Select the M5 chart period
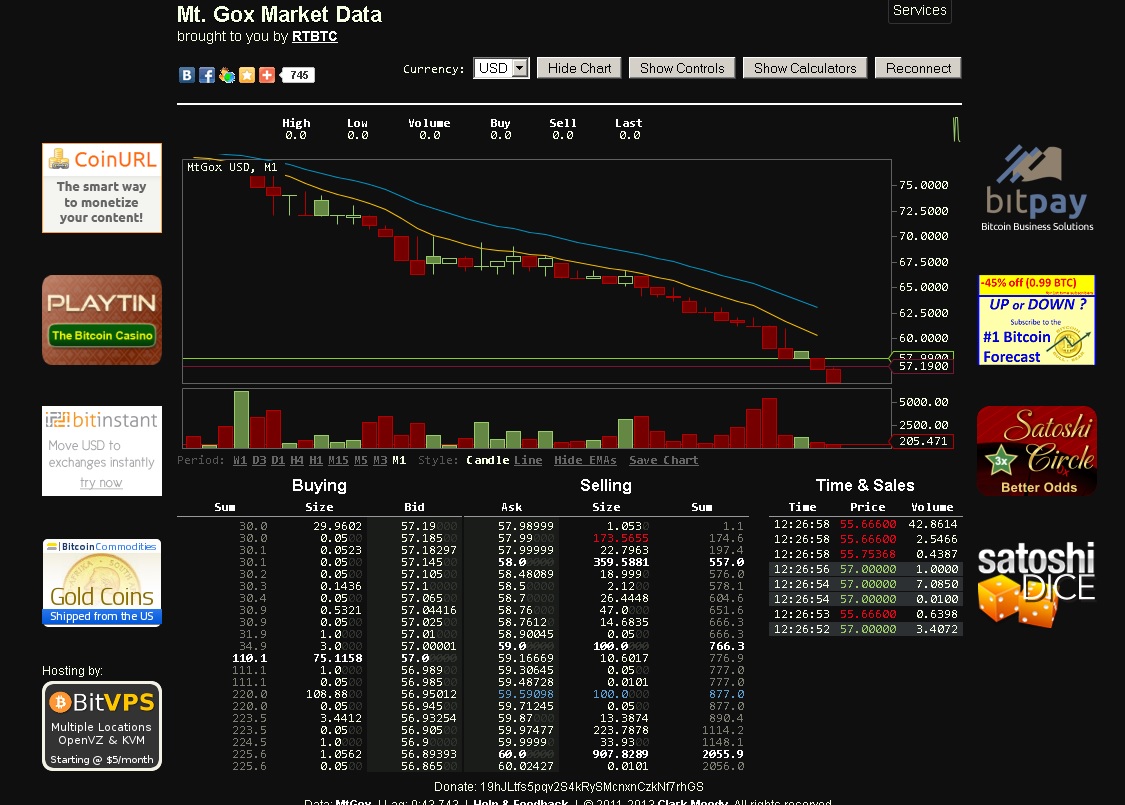This screenshot has height=805, width=1125. tap(361, 461)
